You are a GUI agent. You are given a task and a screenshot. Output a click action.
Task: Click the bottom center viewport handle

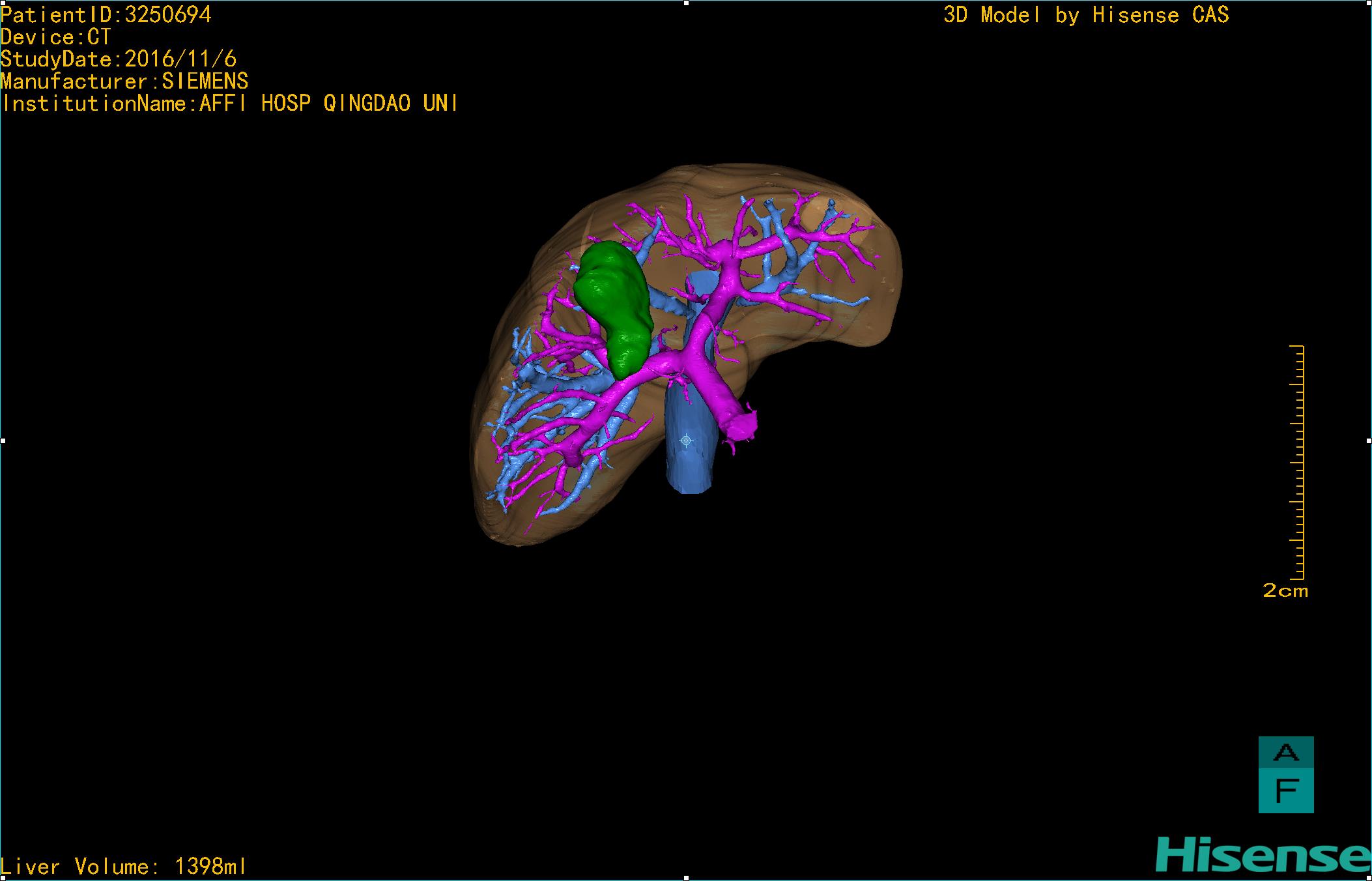[x=686, y=878]
